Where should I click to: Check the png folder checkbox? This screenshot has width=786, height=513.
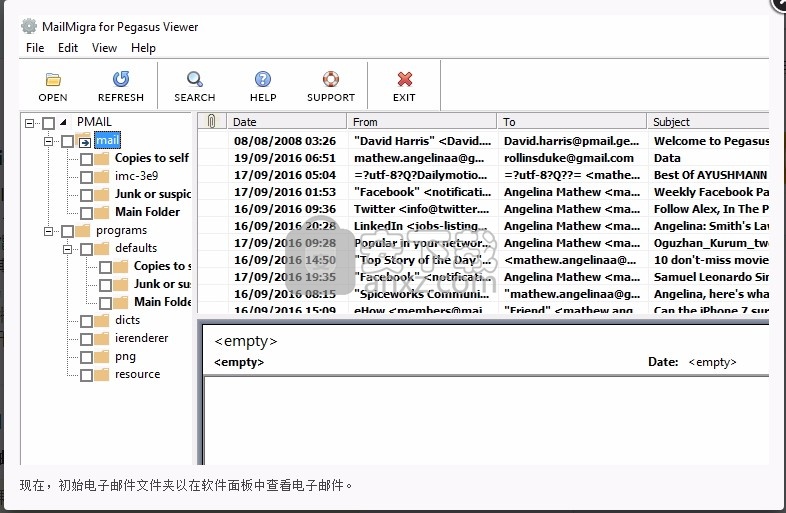(x=86, y=357)
